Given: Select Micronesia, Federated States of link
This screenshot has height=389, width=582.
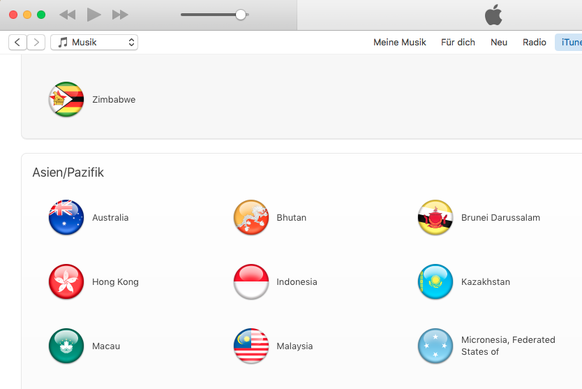Looking at the screenshot, I should click(x=508, y=346).
